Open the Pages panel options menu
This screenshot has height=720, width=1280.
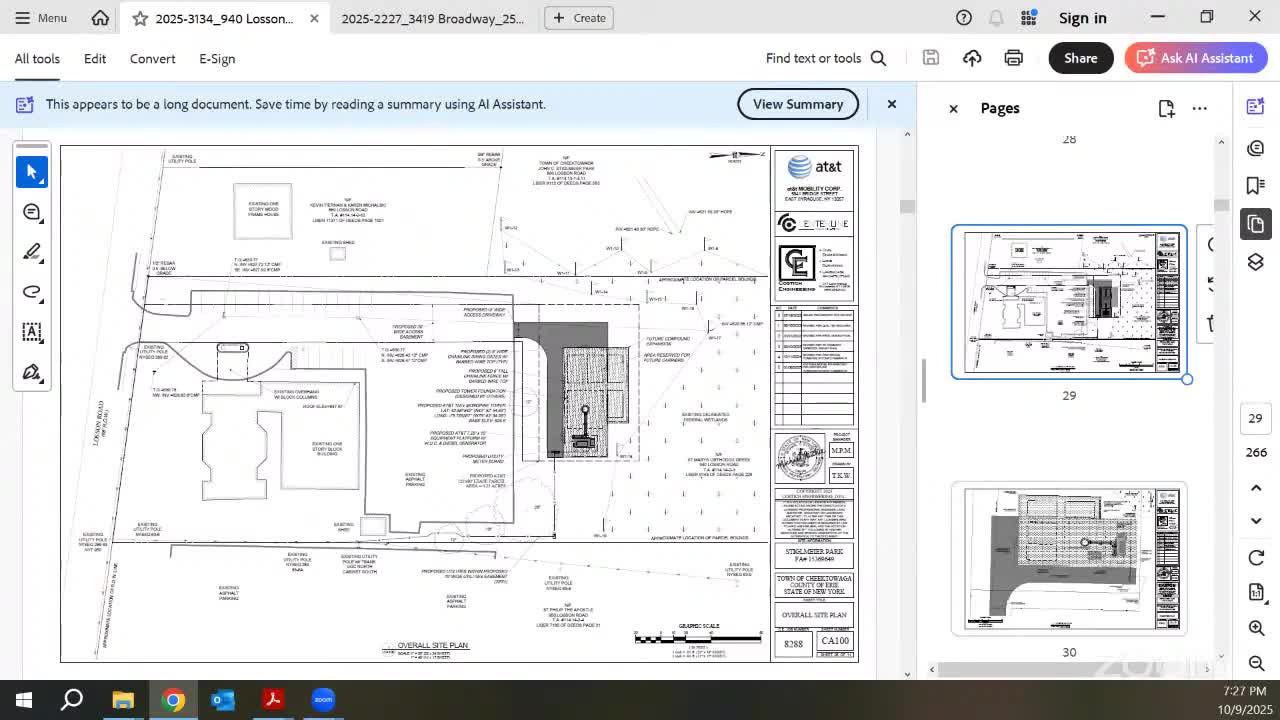[x=1199, y=108]
